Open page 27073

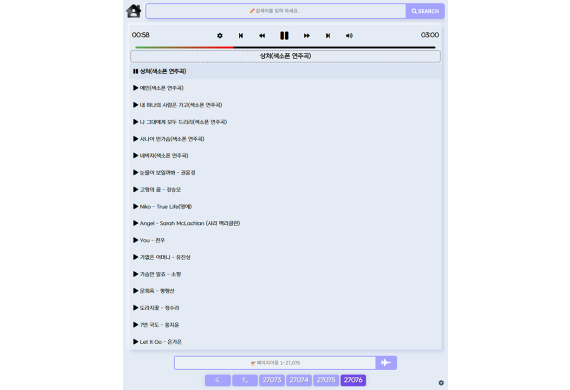(x=272, y=380)
